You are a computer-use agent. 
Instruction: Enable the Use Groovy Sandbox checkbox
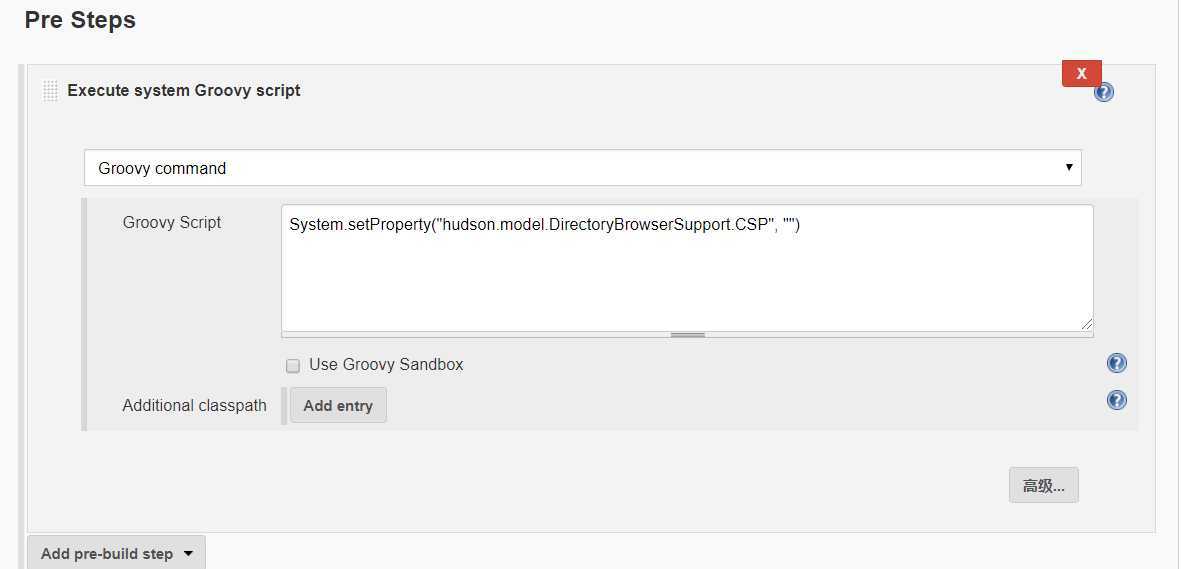coord(293,366)
